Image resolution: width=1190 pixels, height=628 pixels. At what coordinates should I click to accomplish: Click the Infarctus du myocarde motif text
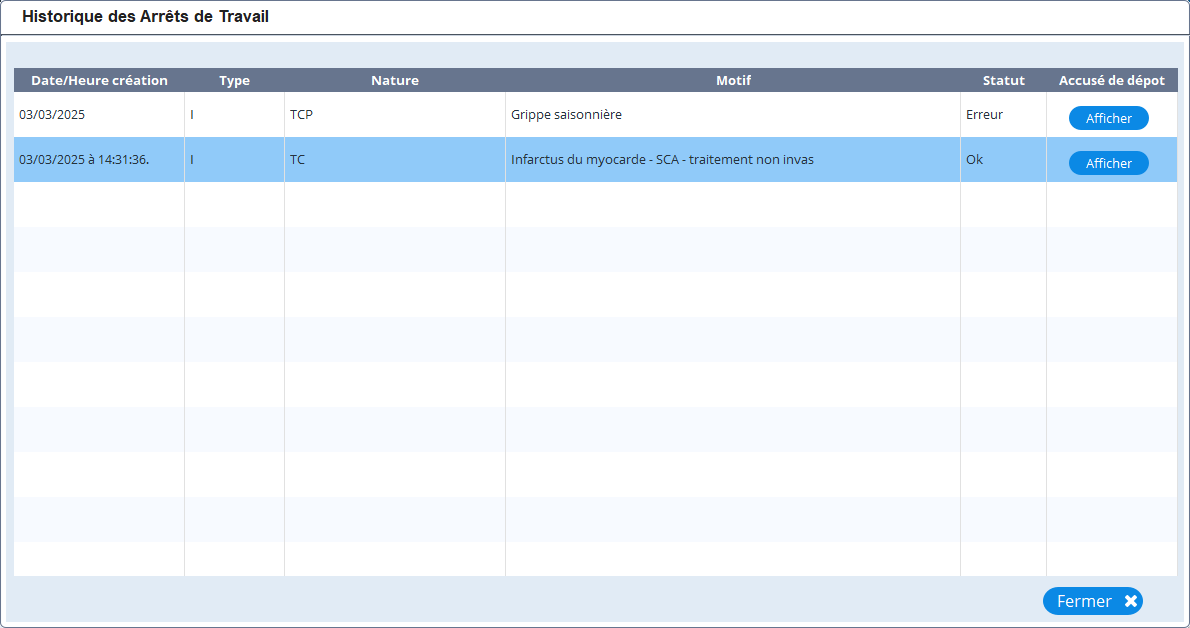[661, 160]
